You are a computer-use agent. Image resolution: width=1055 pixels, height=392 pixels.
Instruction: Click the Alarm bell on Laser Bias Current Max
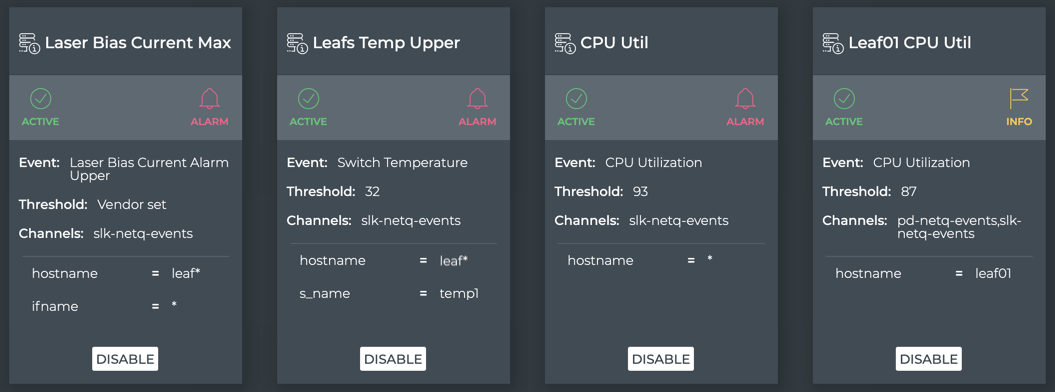pyautogui.click(x=209, y=99)
